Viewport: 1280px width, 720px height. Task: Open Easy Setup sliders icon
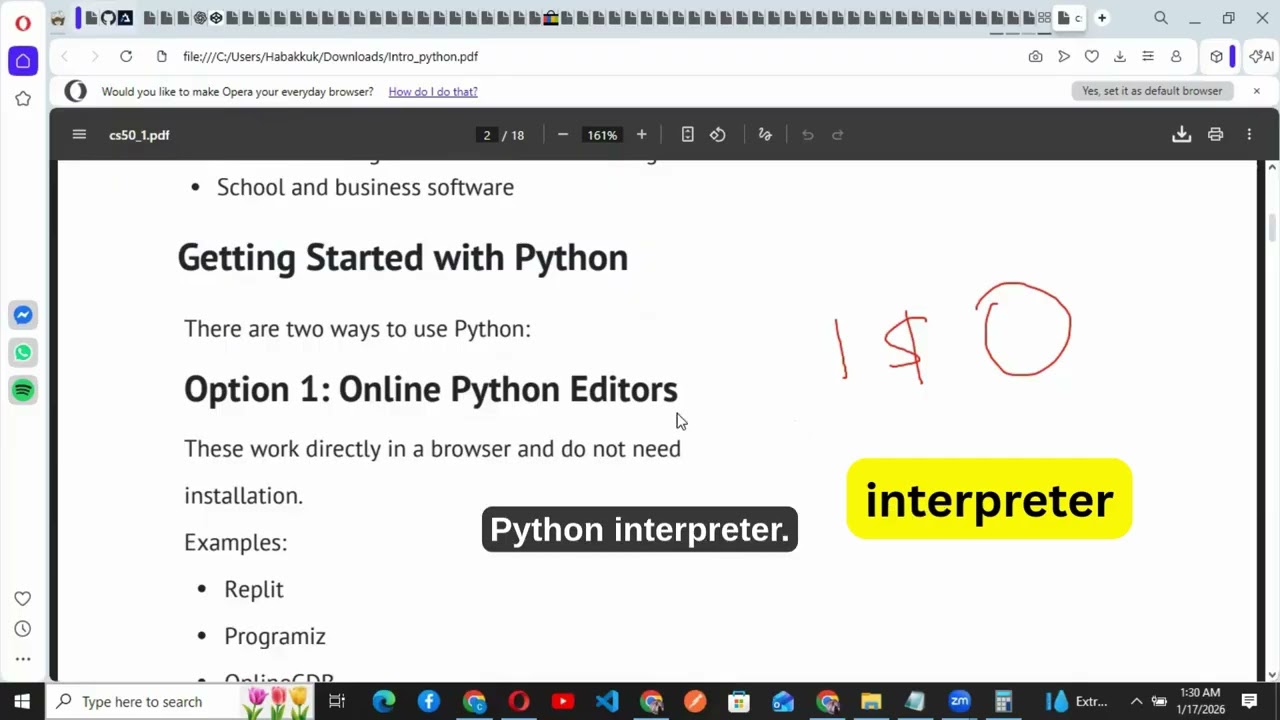pyautogui.click(x=1148, y=57)
